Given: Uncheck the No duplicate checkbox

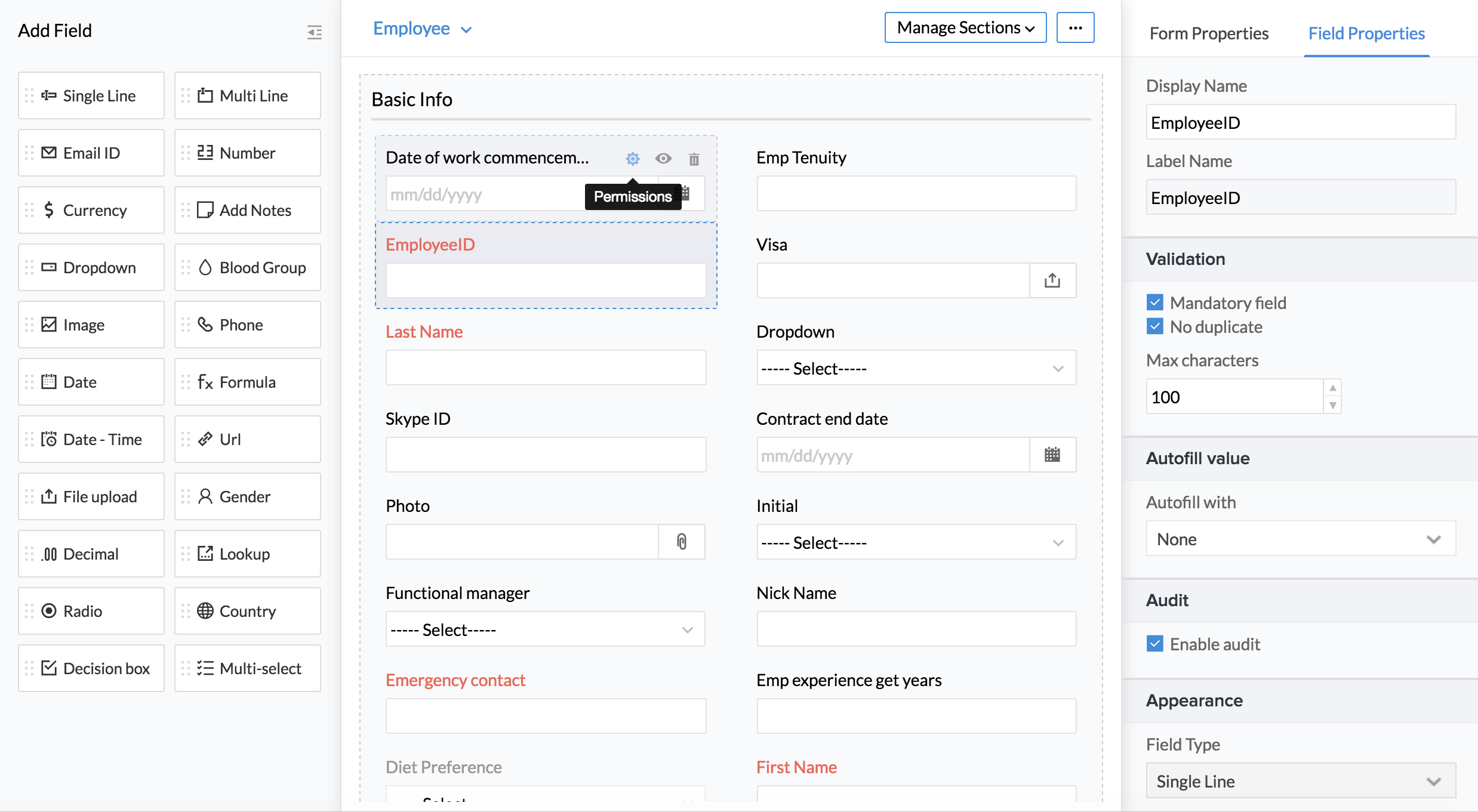Looking at the screenshot, I should click(x=1155, y=327).
